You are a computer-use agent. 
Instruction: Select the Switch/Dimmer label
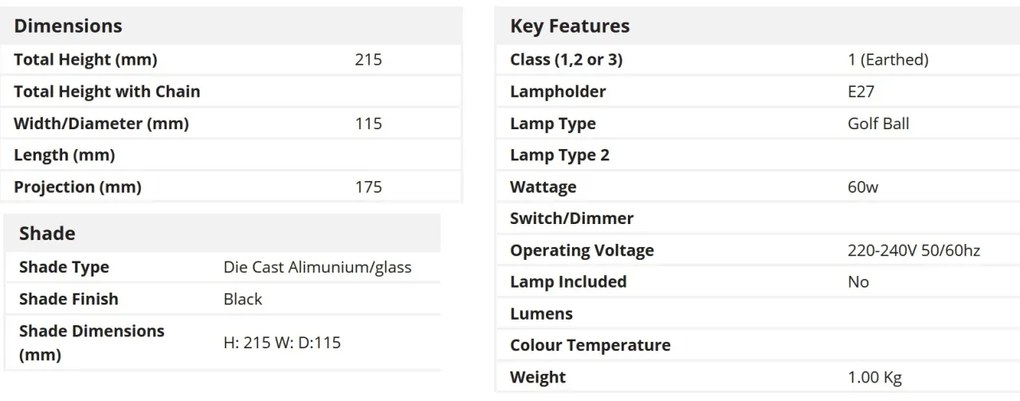click(x=572, y=219)
